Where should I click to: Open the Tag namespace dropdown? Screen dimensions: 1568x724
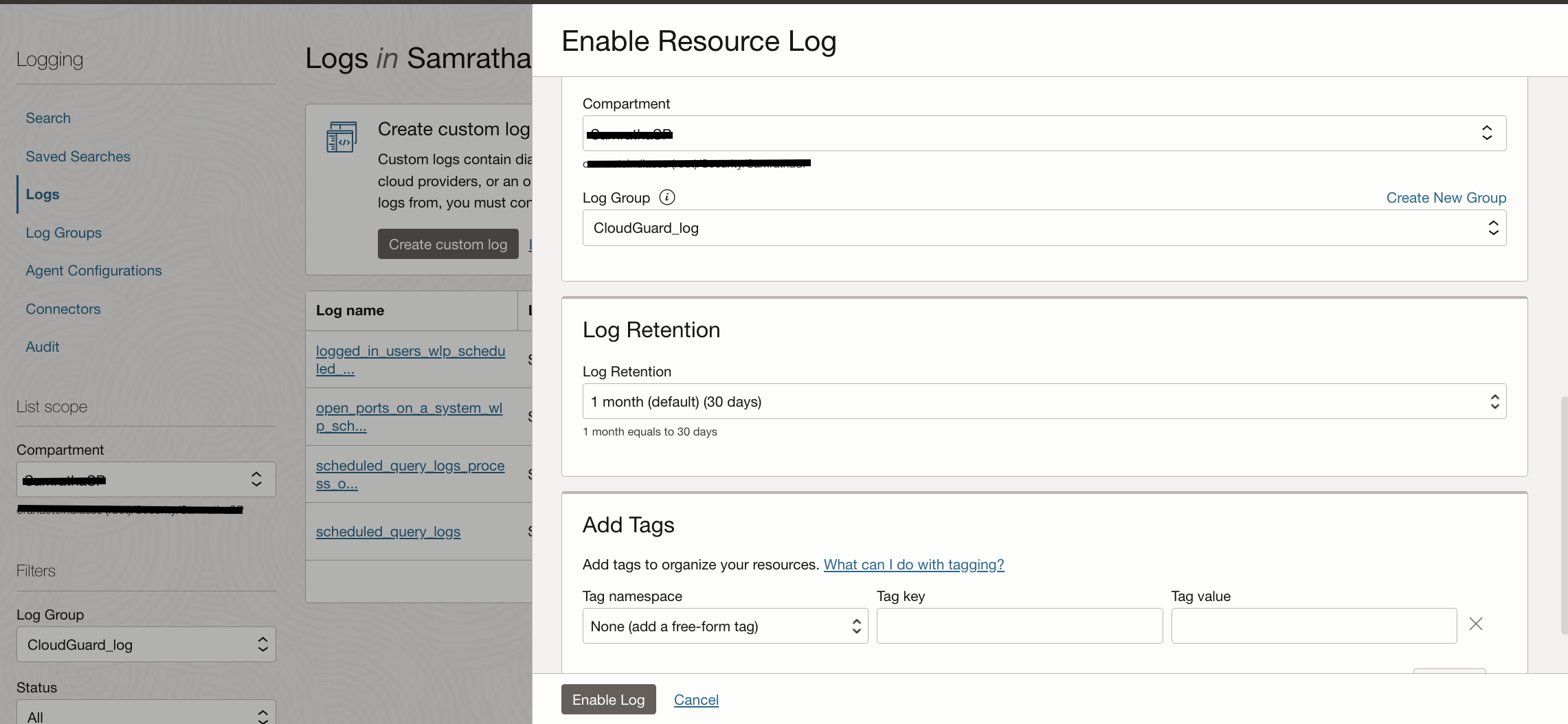point(725,626)
